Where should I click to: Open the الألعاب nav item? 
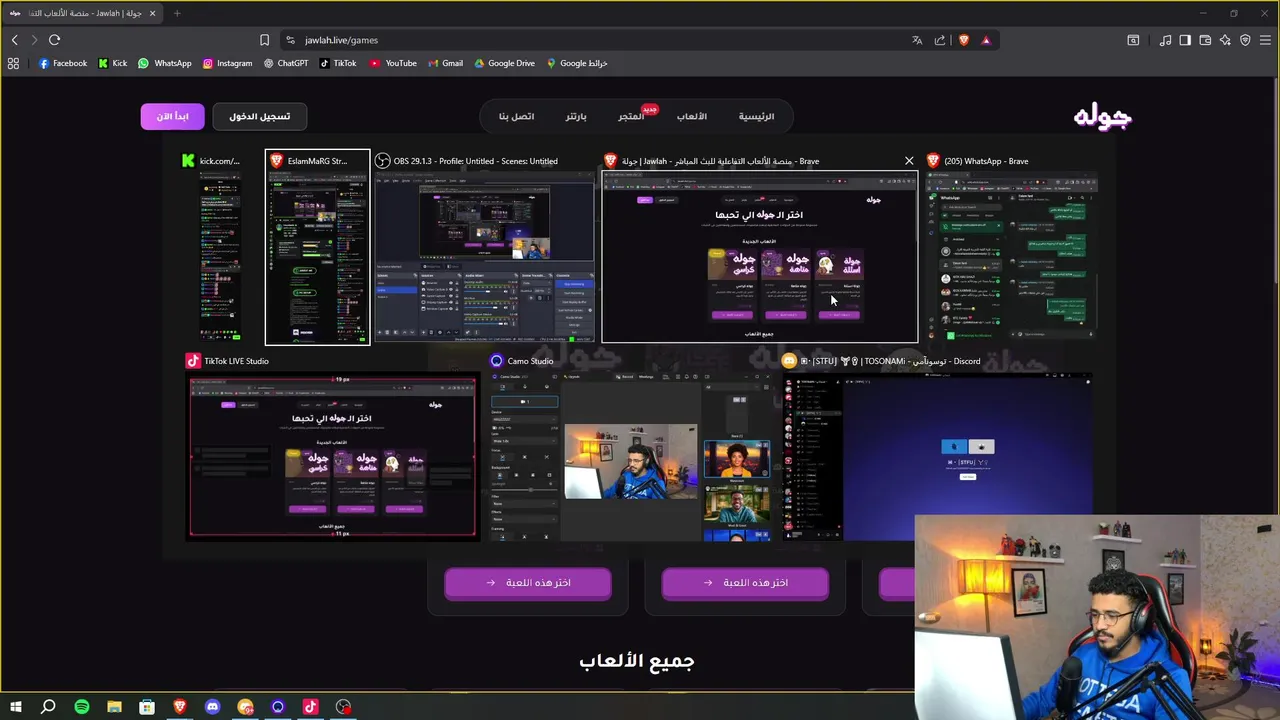click(x=691, y=116)
